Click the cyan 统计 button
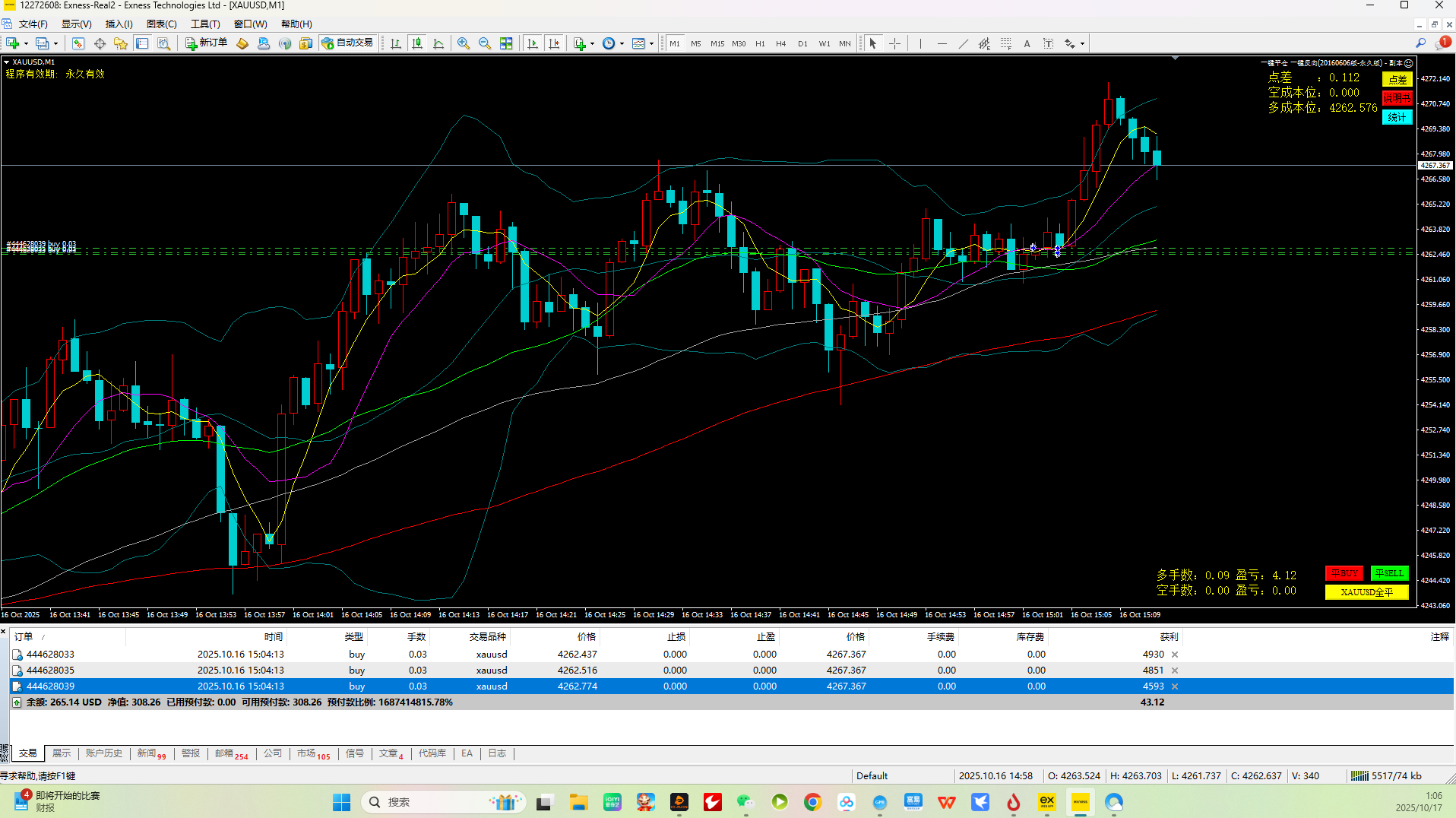The image size is (1456, 818). click(1397, 117)
